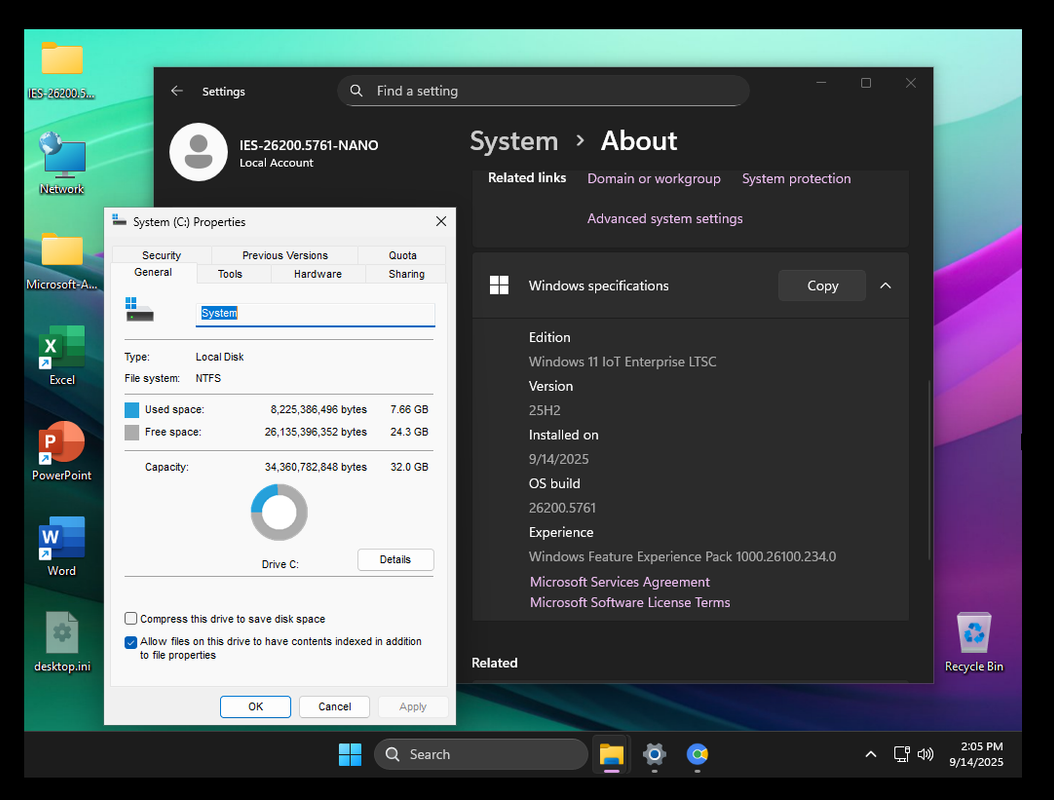Switch to the Tools tab
The height and width of the screenshot is (800, 1054).
(230, 274)
